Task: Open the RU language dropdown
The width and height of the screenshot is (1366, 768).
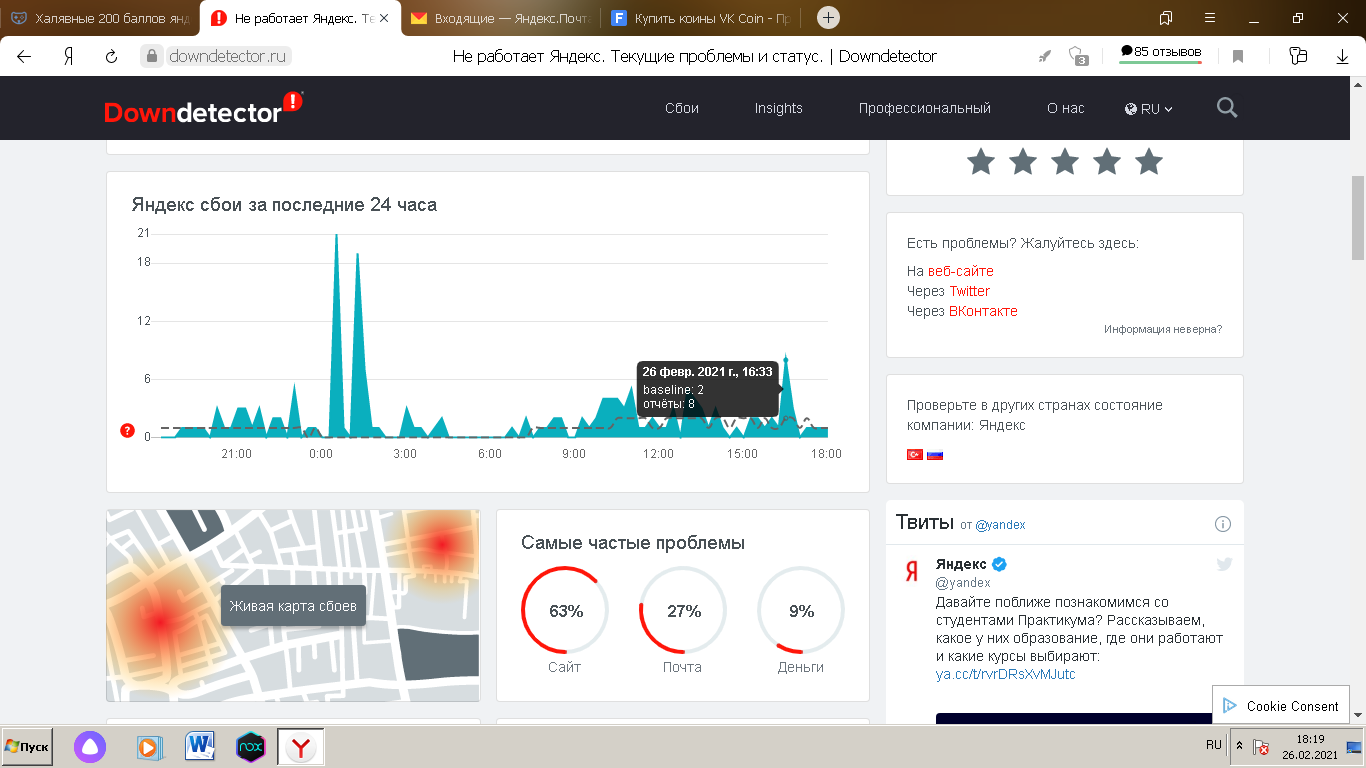Action: tap(1149, 108)
